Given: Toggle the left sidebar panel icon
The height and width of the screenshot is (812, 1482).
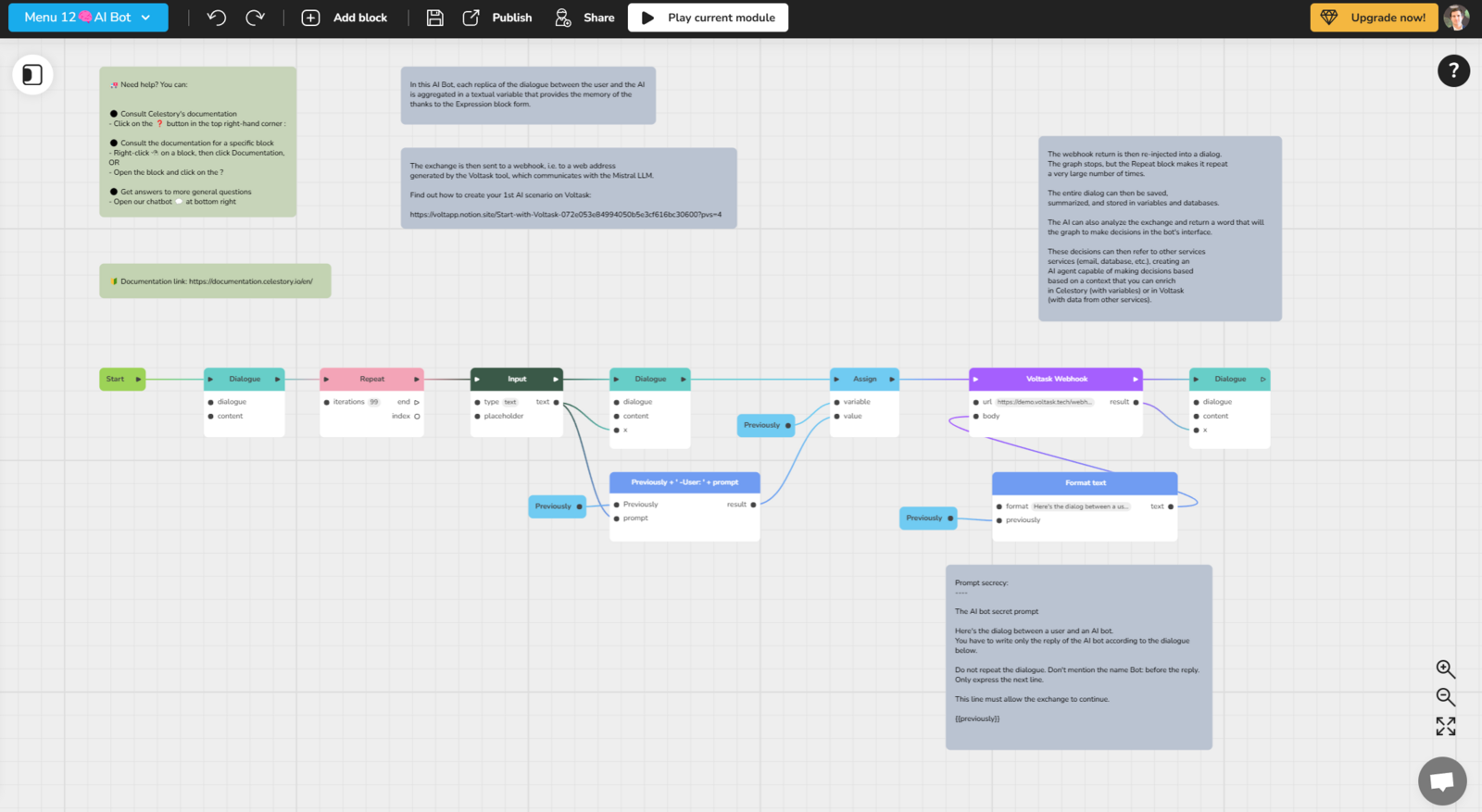Looking at the screenshot, I should (32, 74).
